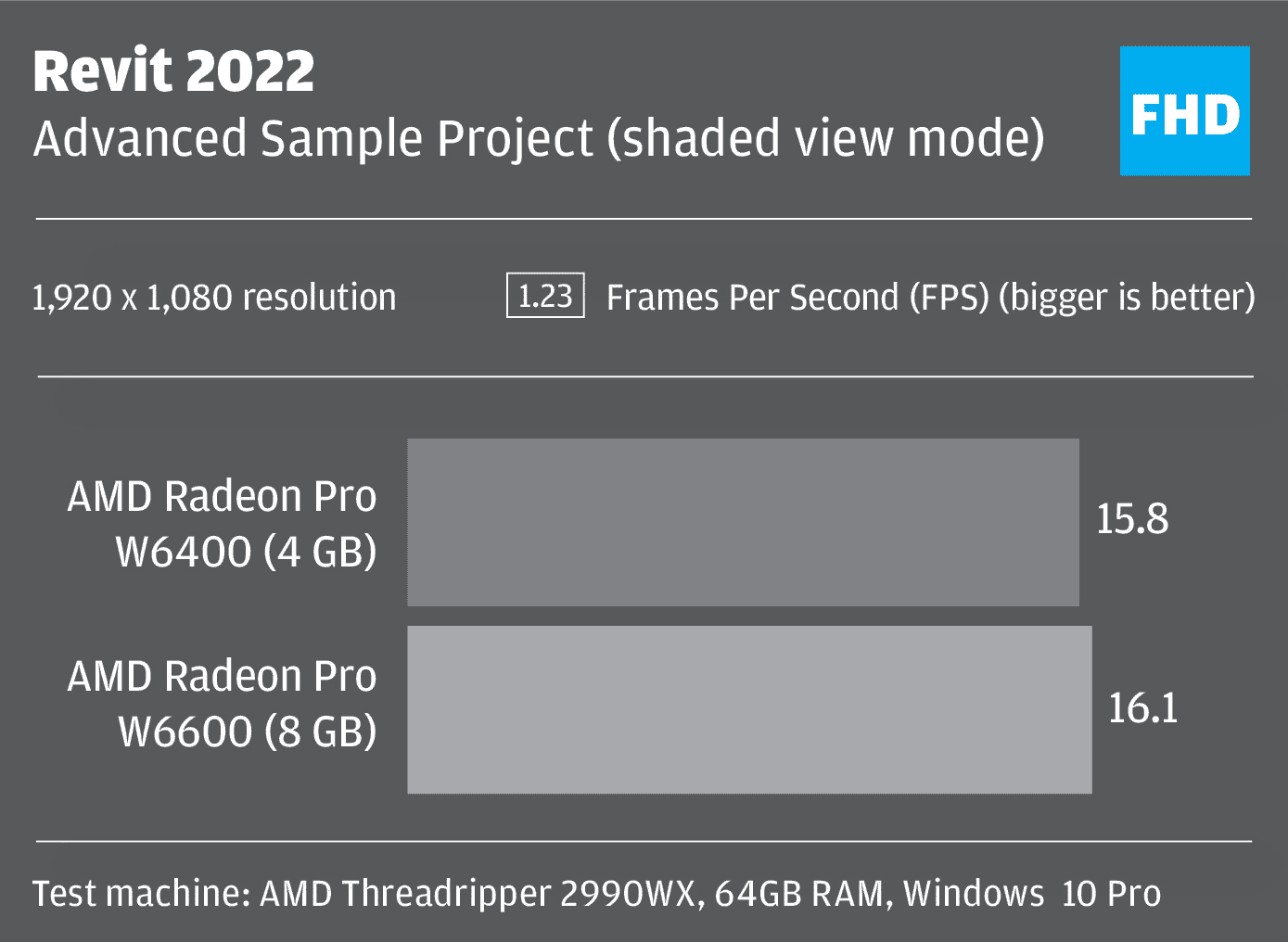Select the lighter gray W6600 bar
This screenshot has height=942, width=1288.
(x=749, y=709)
